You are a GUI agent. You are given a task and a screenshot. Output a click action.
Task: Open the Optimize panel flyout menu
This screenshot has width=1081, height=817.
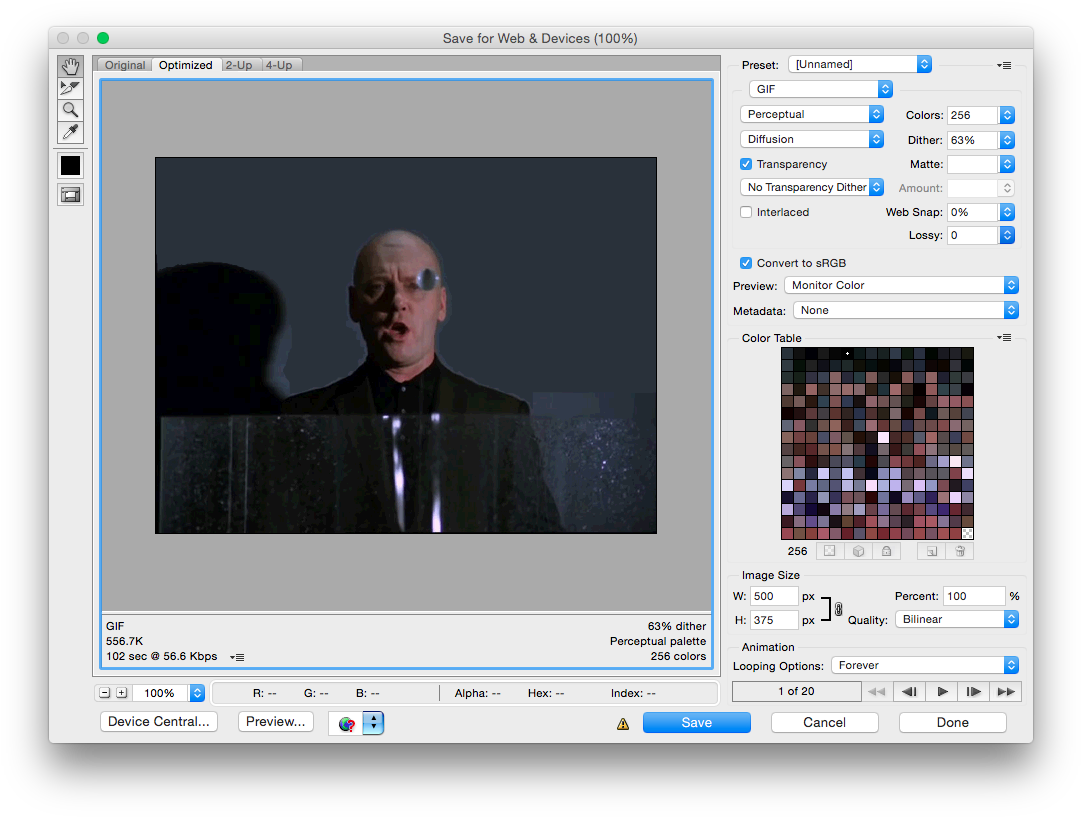click(x=1004, y=65)
